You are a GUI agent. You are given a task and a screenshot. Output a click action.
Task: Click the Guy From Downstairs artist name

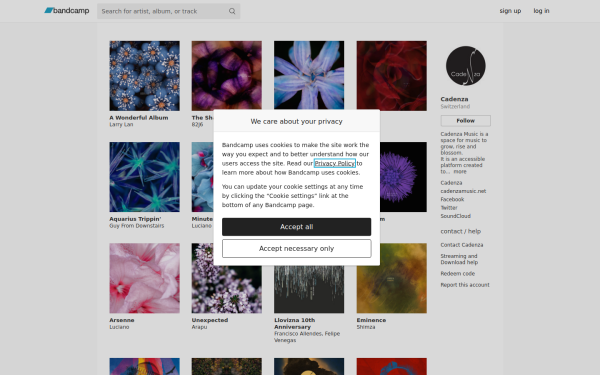137,226
